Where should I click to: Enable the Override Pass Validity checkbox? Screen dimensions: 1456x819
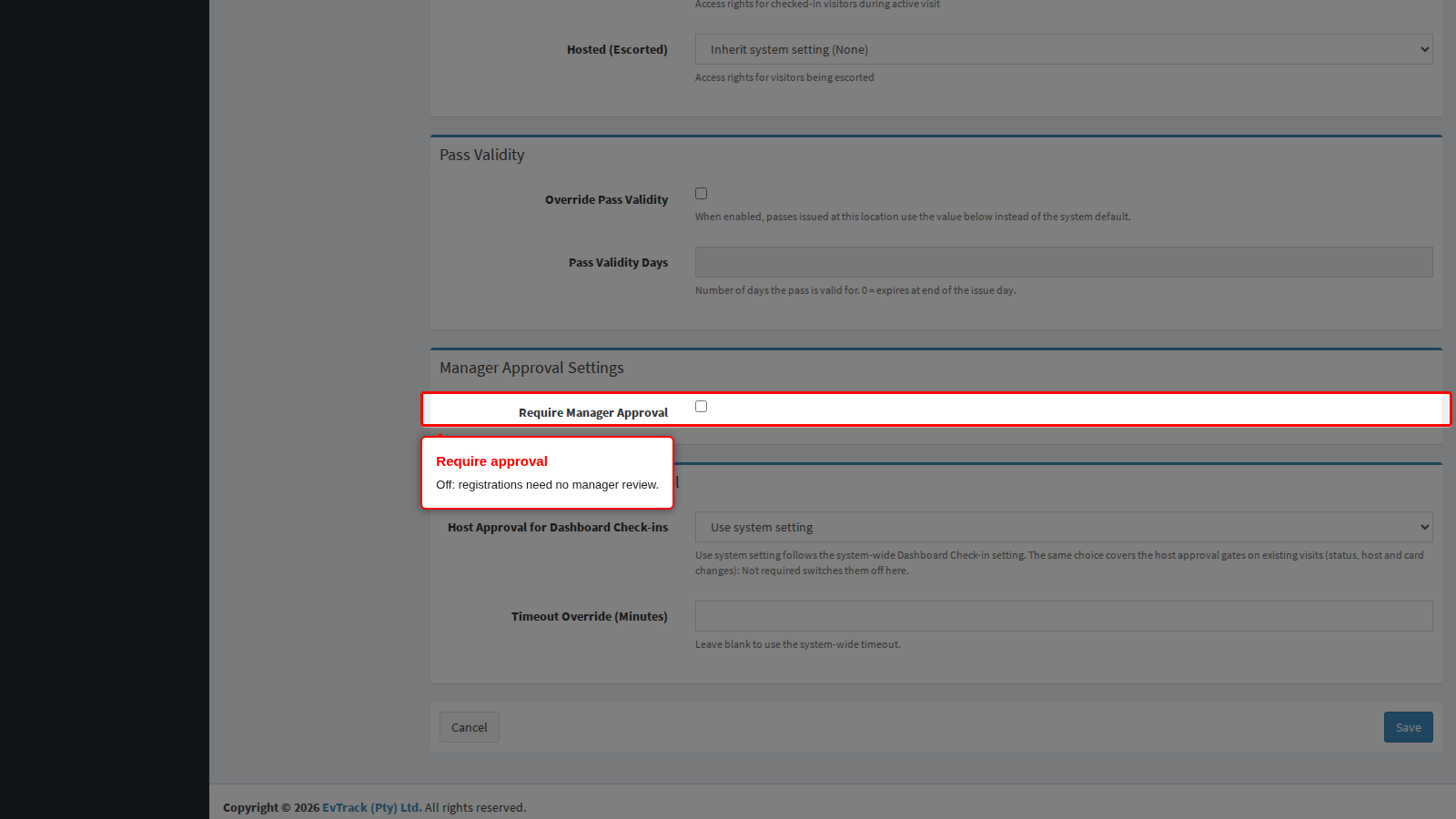click(x=701, y=193)
